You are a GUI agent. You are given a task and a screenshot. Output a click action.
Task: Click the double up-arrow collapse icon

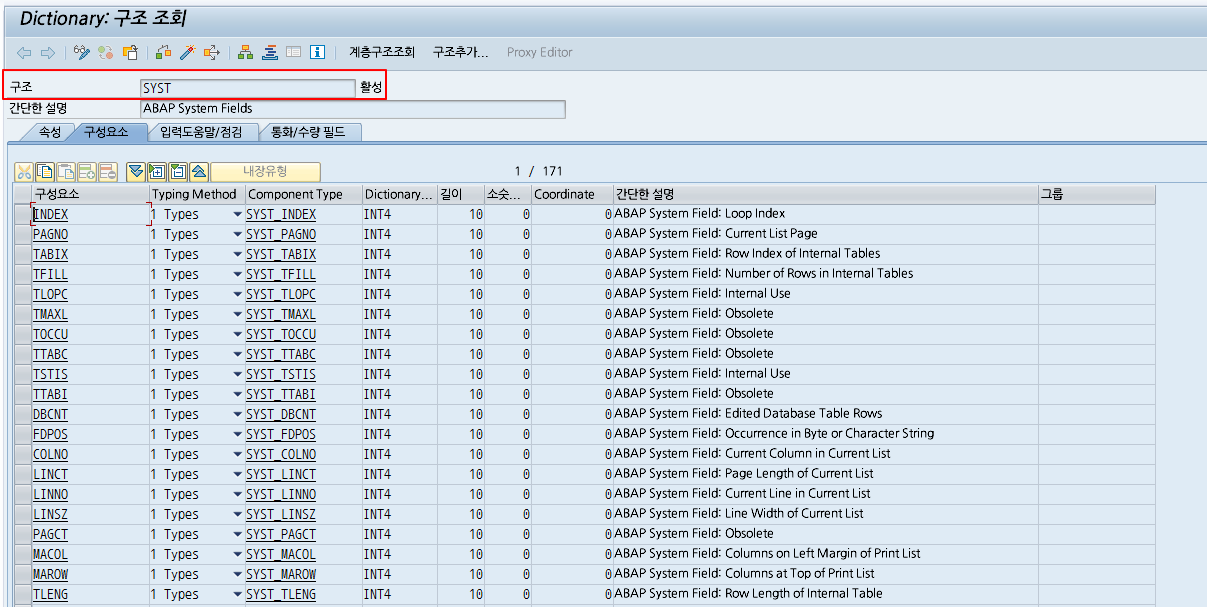197,172
